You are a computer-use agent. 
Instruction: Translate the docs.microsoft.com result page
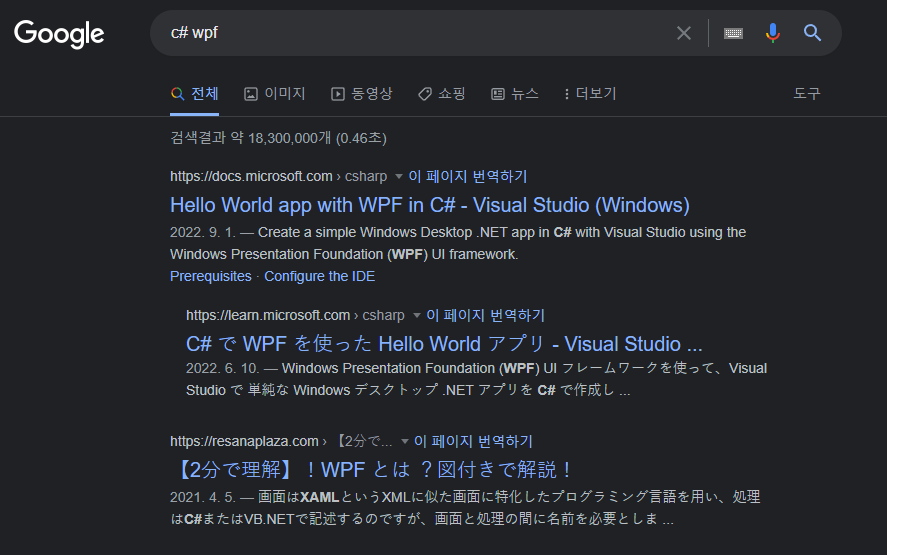(x=468, y=176)
